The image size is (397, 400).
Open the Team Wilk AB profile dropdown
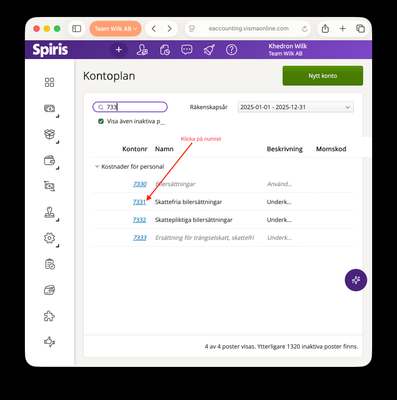pos(115,29)
